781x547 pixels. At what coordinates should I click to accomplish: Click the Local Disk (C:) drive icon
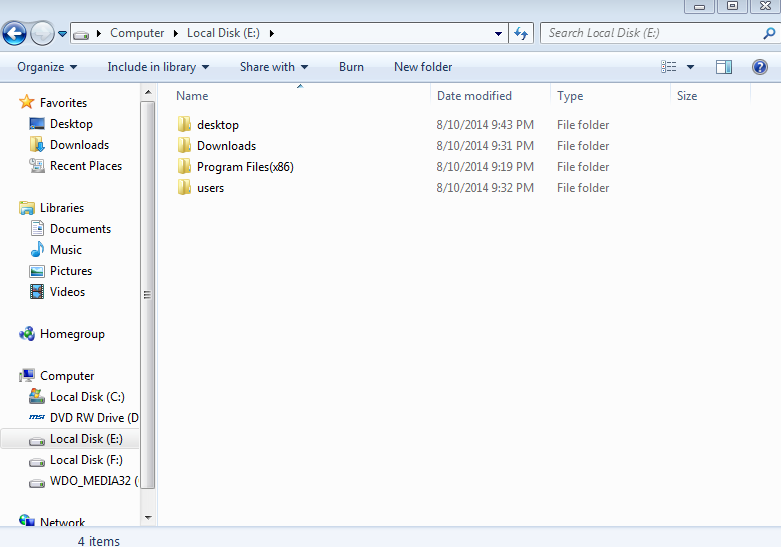pyautogui.click(x=37, y=396)
